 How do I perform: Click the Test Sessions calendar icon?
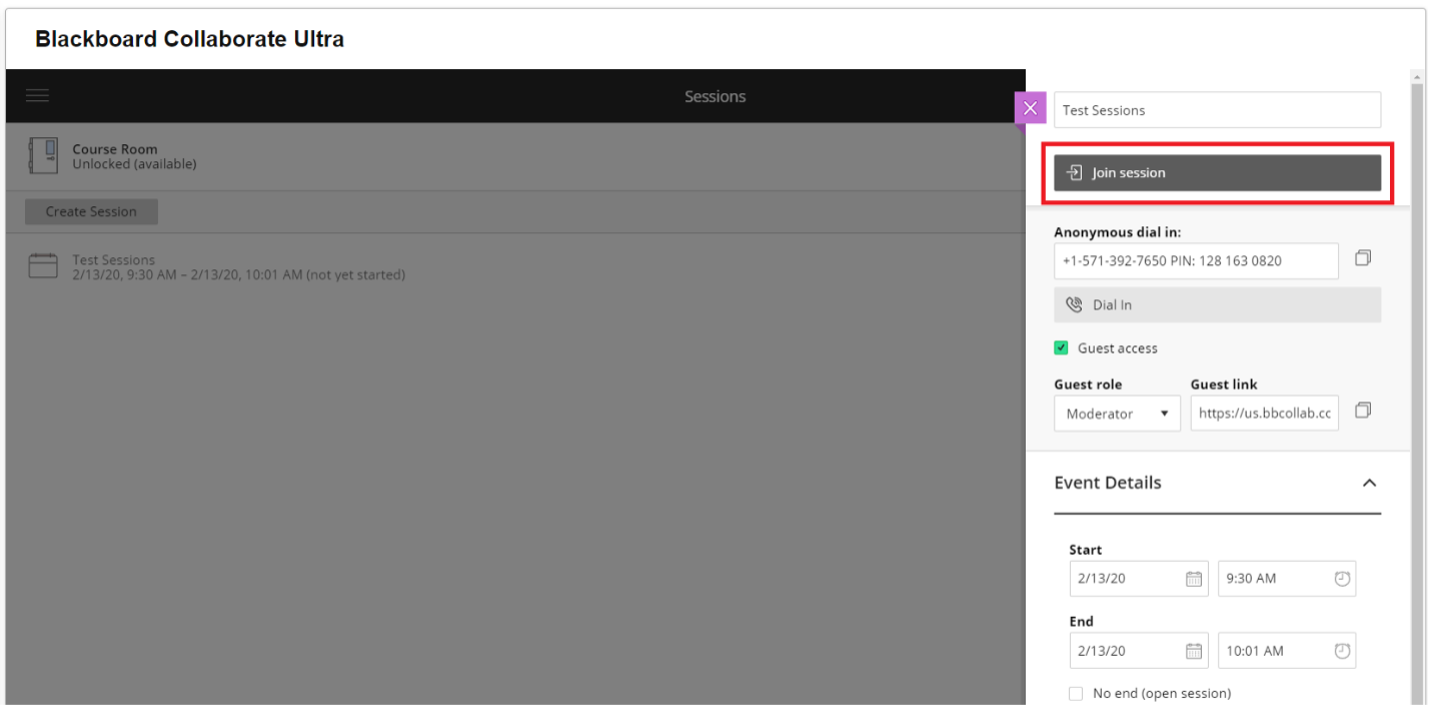tap(42, 266)
